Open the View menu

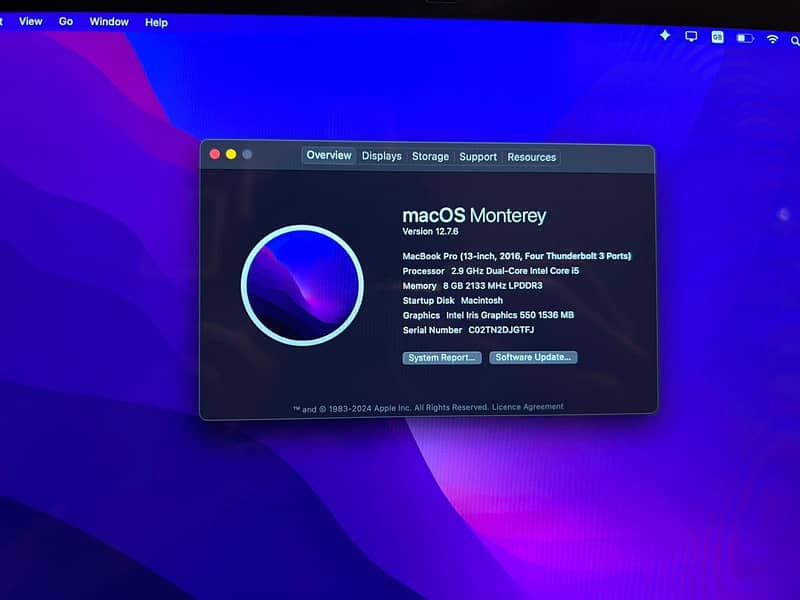[x=31, y=21]
